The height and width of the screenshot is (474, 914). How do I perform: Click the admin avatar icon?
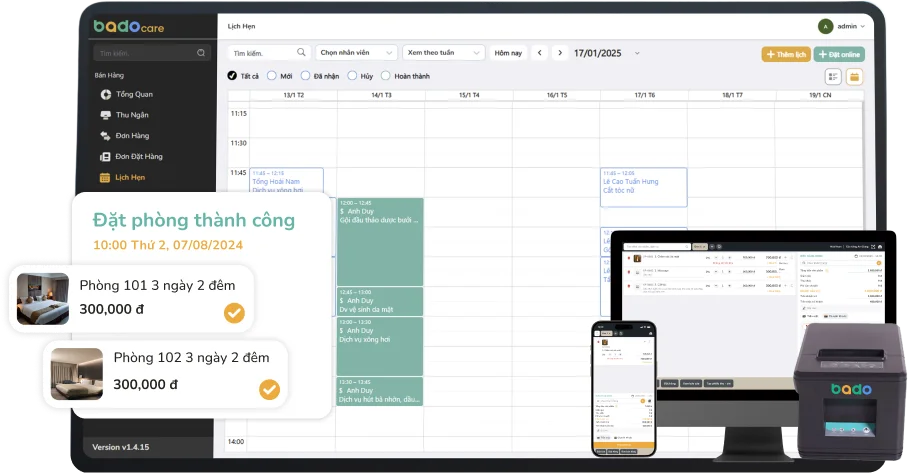tap(825, 26)
